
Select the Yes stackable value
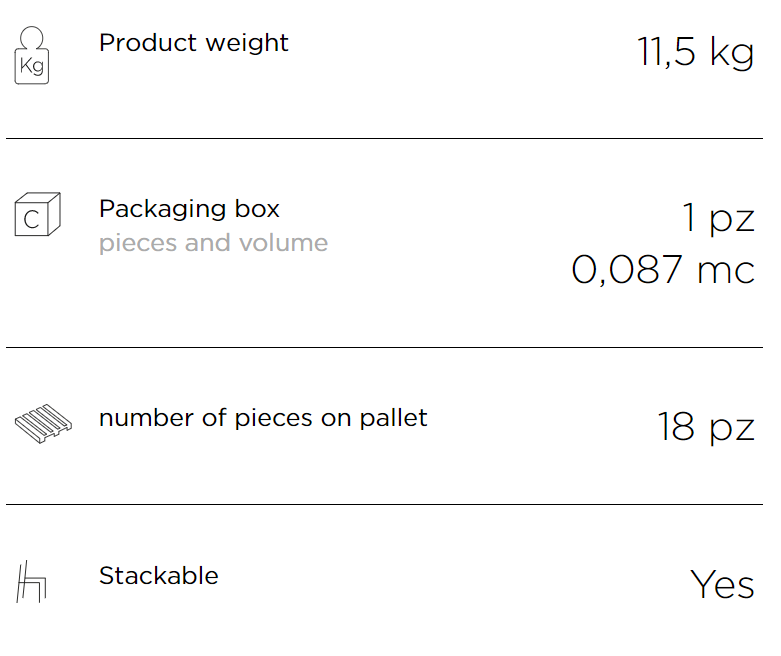pyautogui.click(x=722, y=585)
